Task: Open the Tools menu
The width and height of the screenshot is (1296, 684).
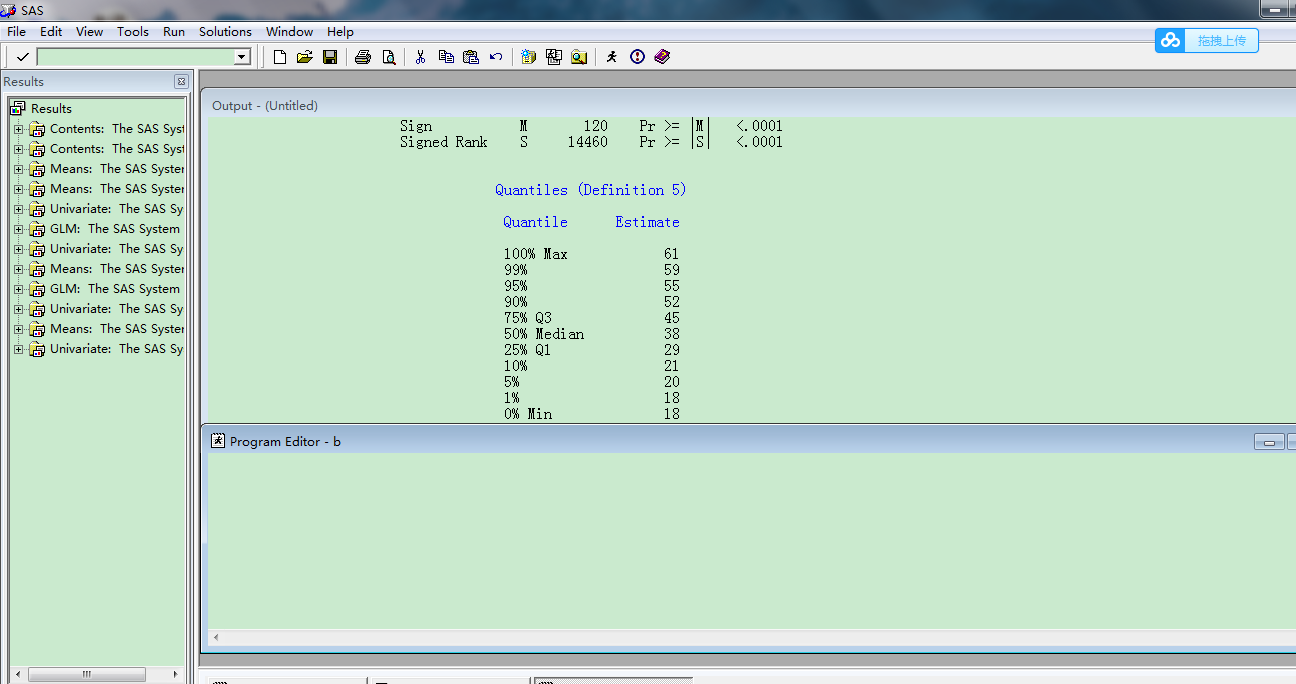Action: click(133, 32)
